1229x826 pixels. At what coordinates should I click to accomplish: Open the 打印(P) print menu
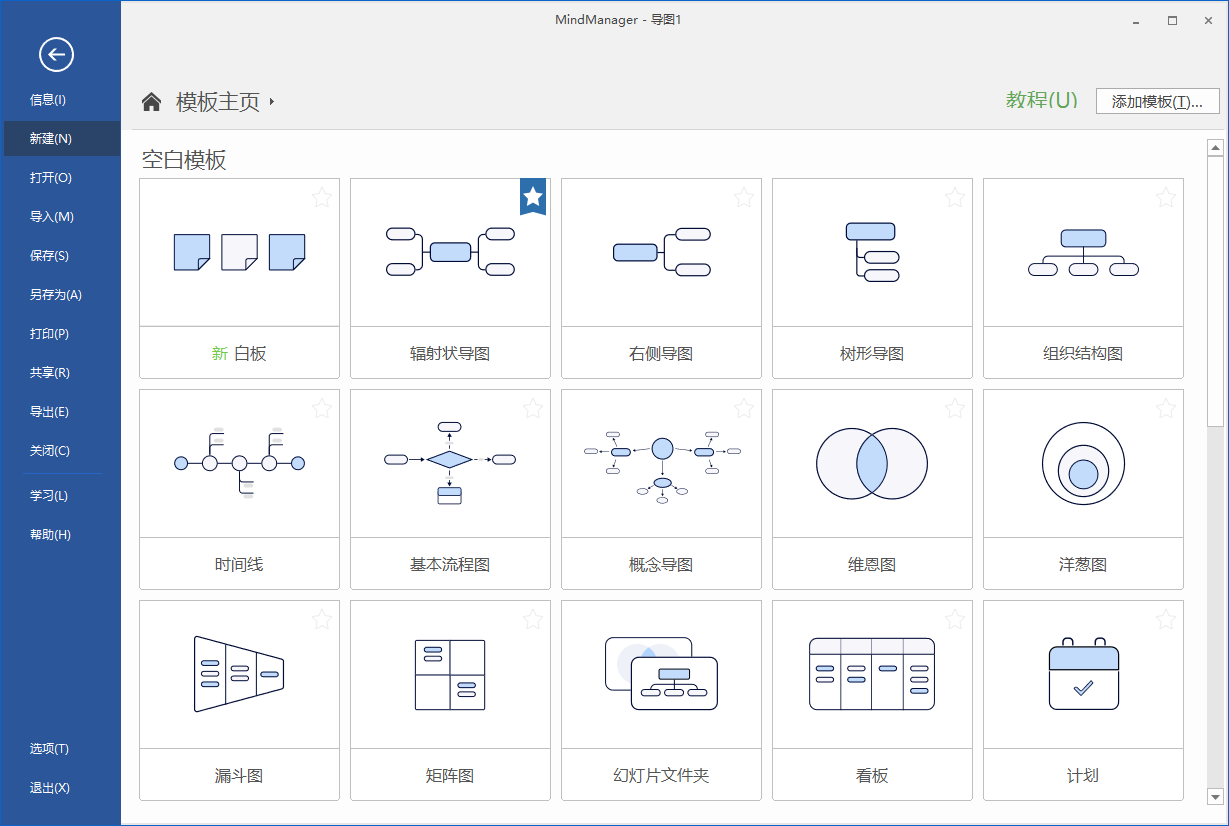coord(60,334)
